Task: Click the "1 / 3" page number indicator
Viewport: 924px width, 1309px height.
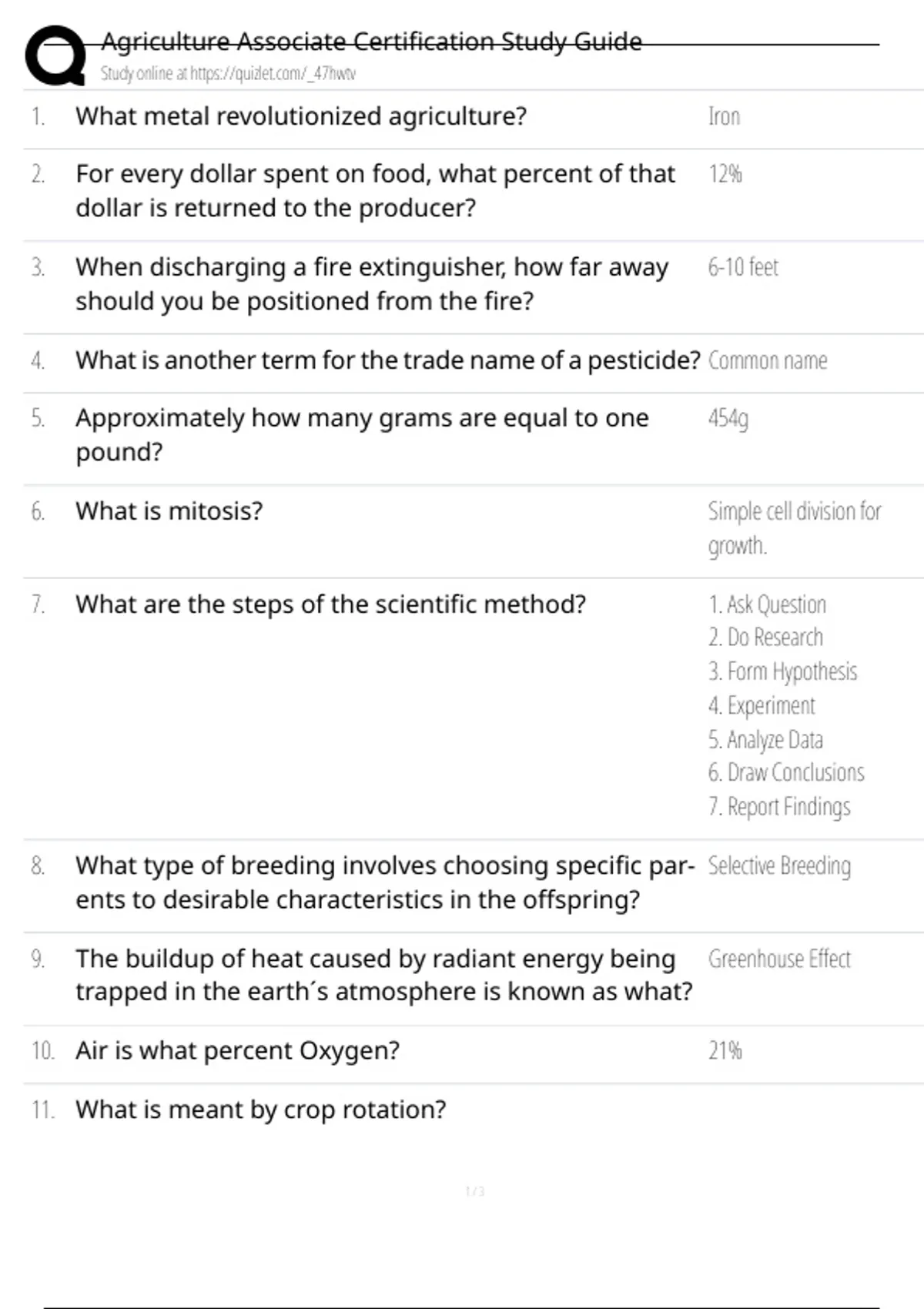Action: [x=475, y=1191]
